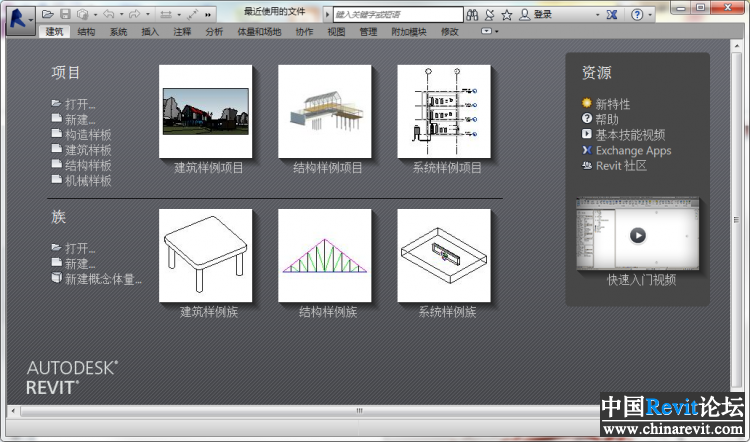The height and width of the screenshot is (442, 750).
Task: Click the binoculars search icon
Action: coord(472,15)
